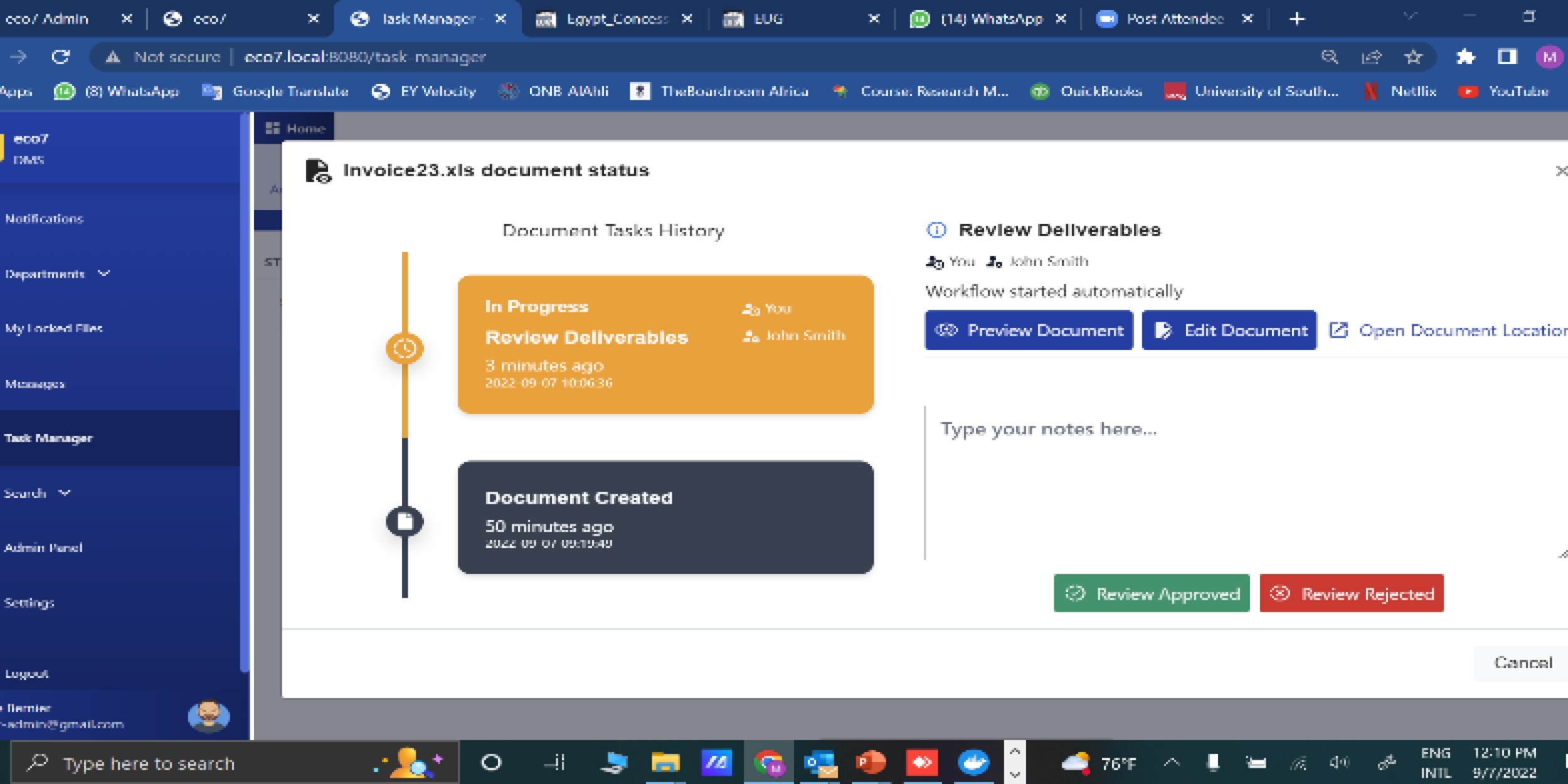Click the zoom magnifier icon in address bar

click(1329, 57)
